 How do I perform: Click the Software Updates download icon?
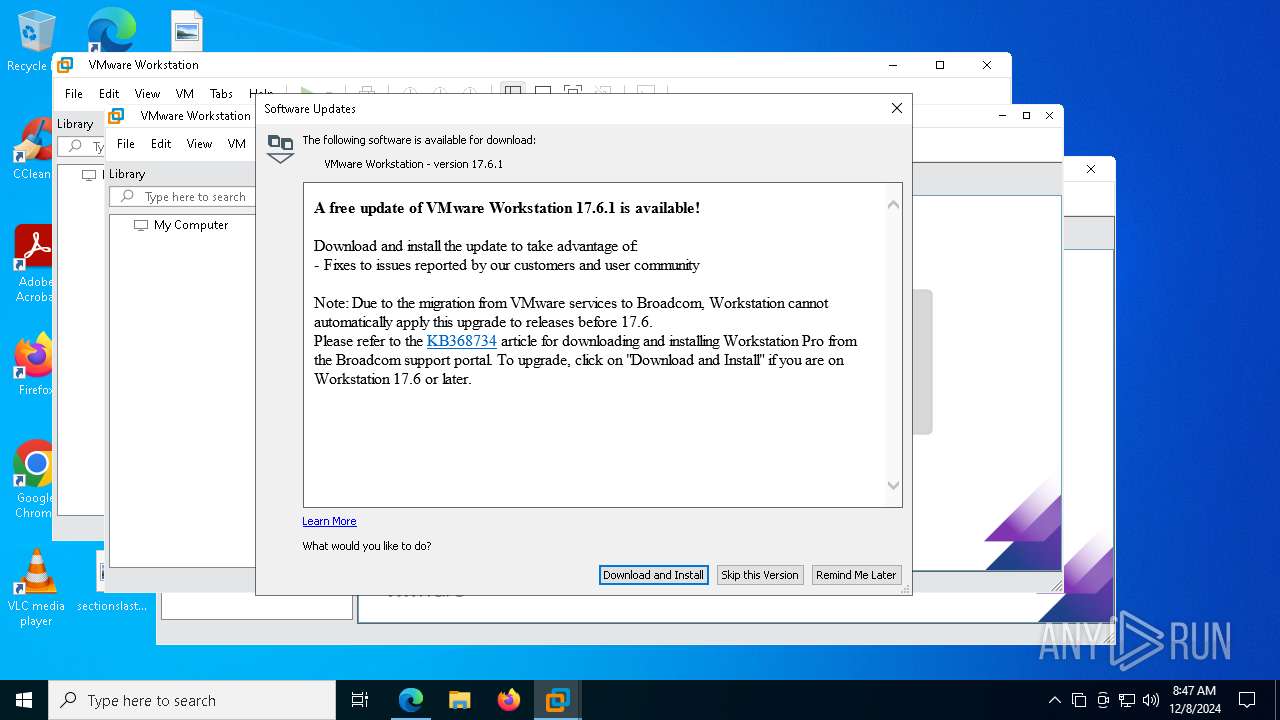281,148
